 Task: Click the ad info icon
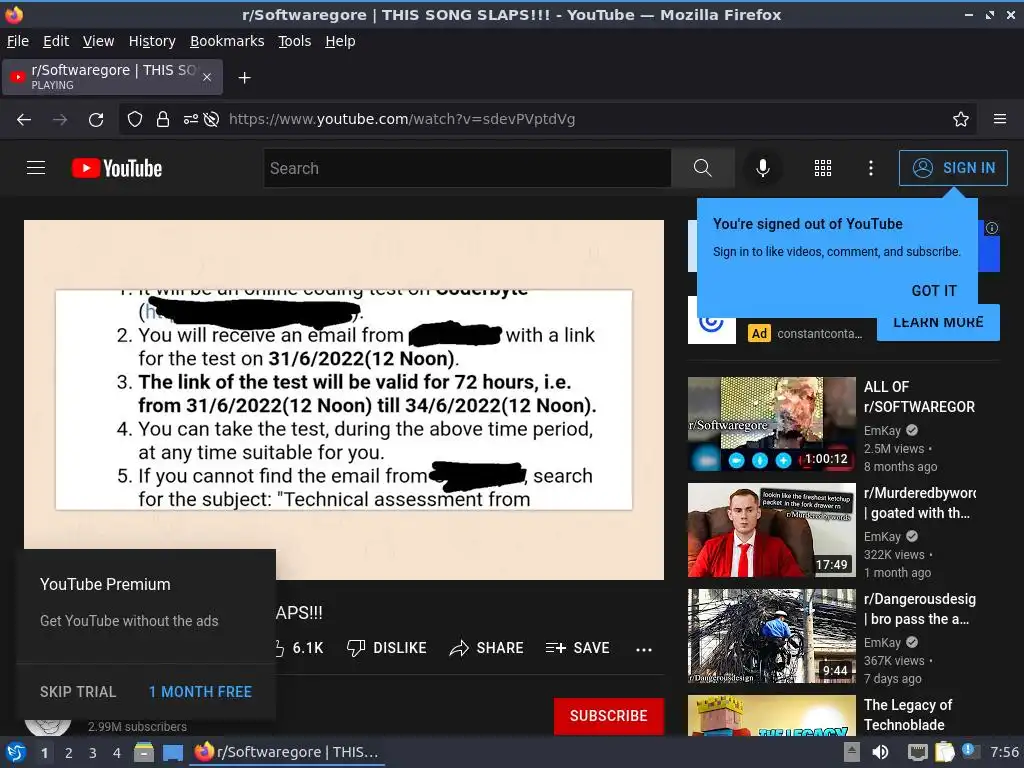(991, 228)
